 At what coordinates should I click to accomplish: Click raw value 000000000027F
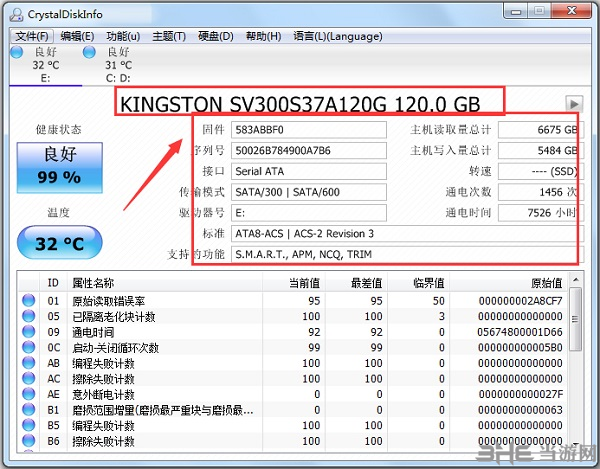pos(520,394)
